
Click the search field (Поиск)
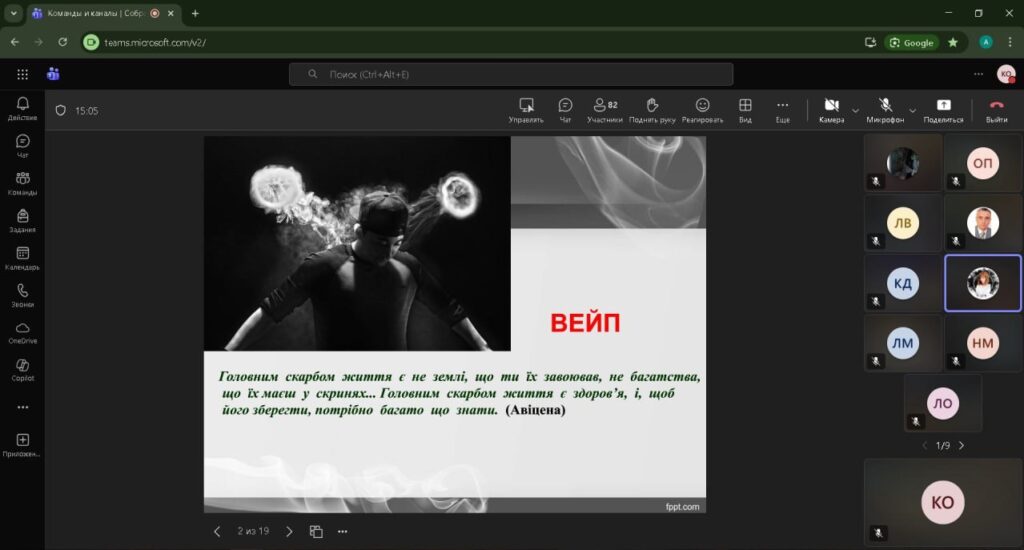(x=510, y=75)
